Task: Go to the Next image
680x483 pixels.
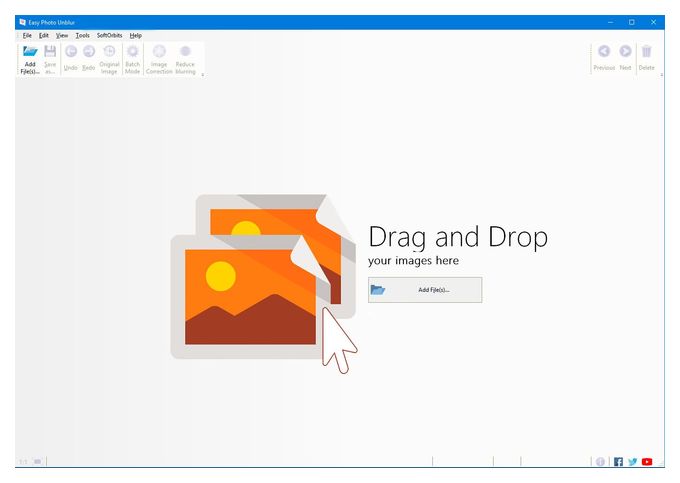Action: [625, 58]
